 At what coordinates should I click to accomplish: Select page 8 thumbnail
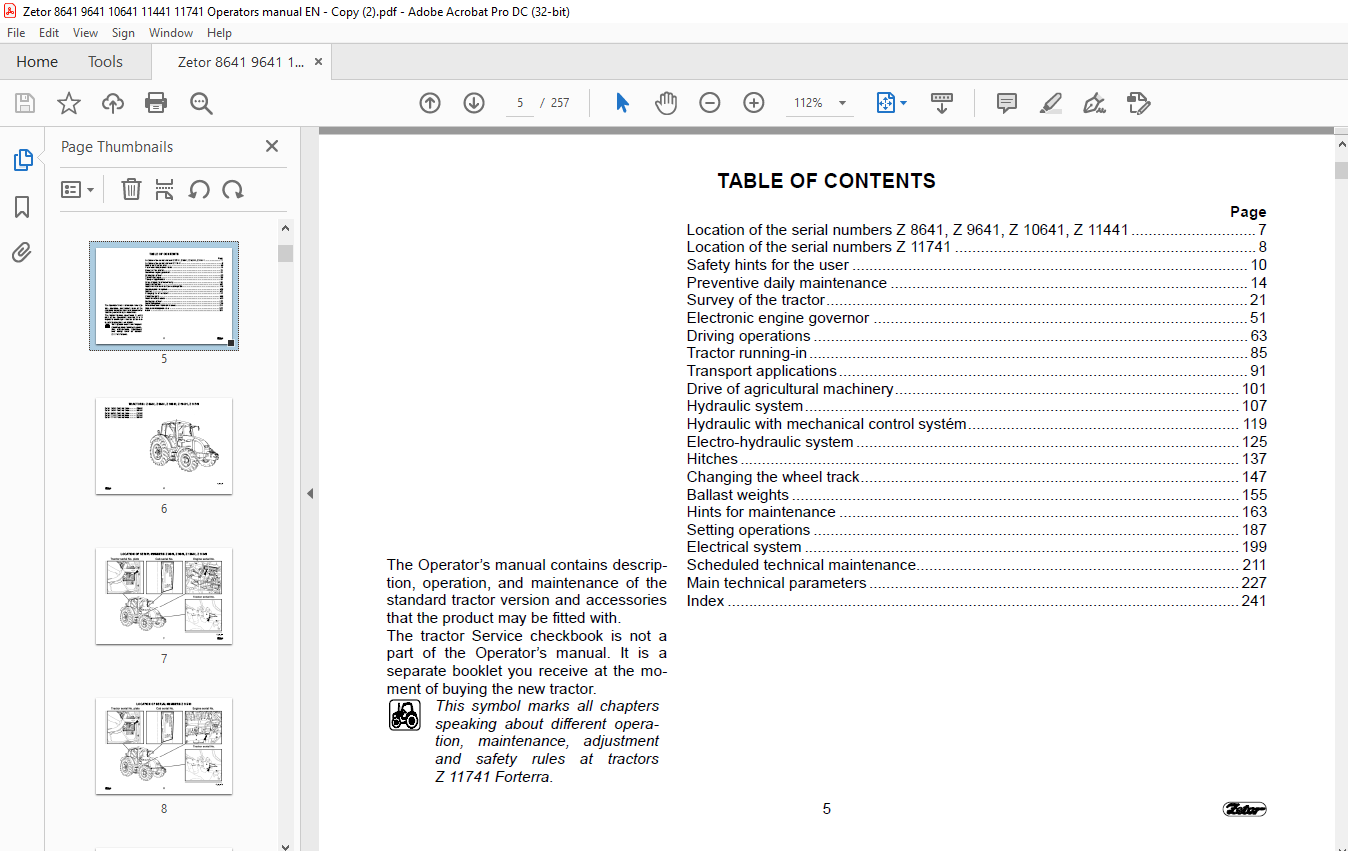pos(164,746)
